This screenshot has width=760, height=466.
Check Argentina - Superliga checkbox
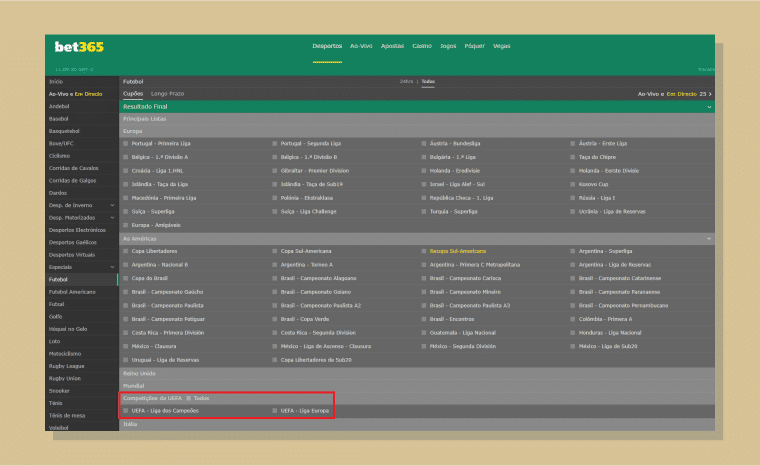point(573,251)
